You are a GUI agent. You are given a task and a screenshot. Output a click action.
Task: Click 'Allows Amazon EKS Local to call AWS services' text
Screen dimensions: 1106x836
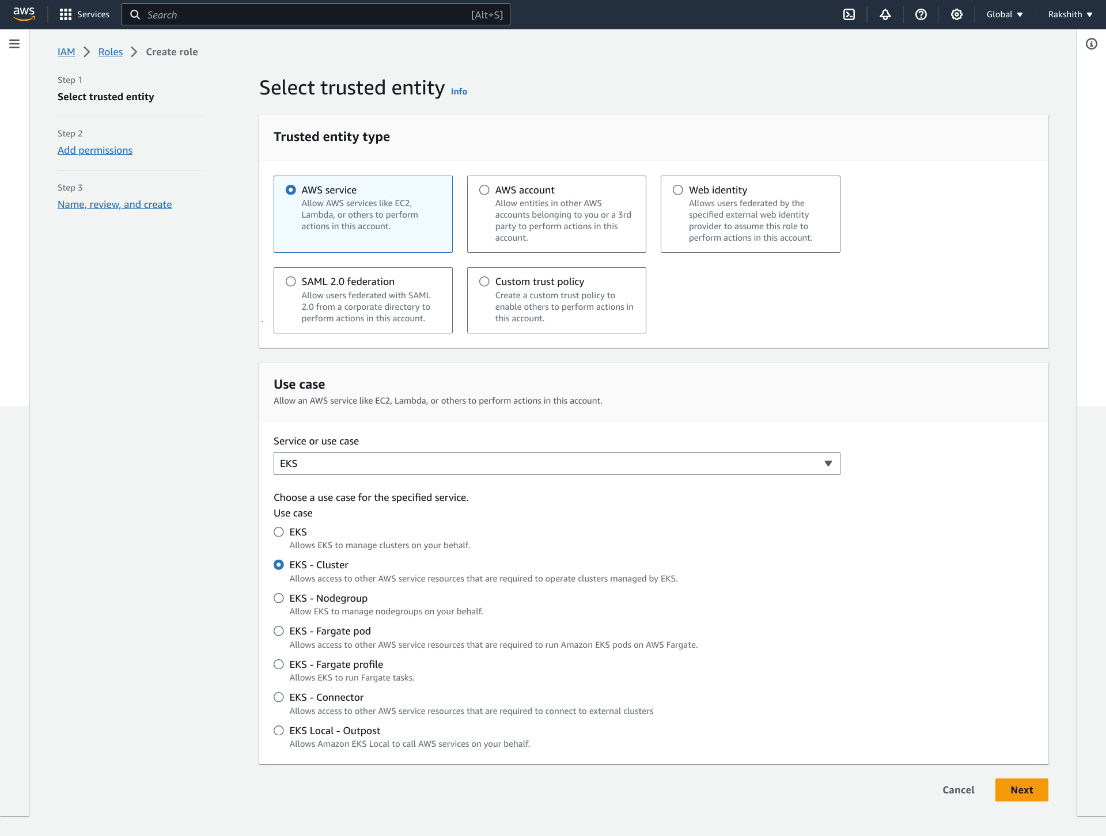pos(410,744)
